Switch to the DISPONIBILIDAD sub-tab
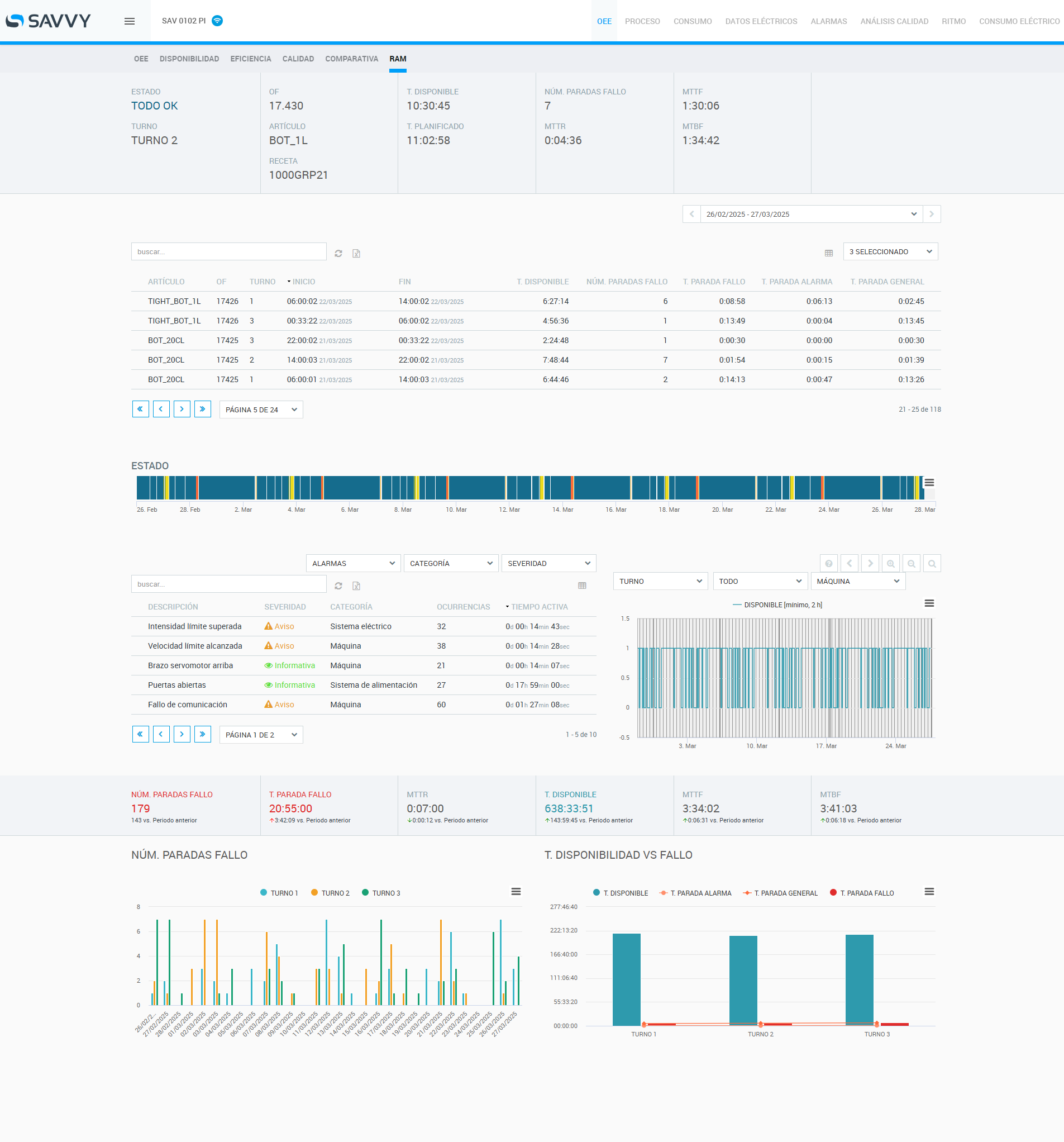1064x1142 pixels. (189, 59)
